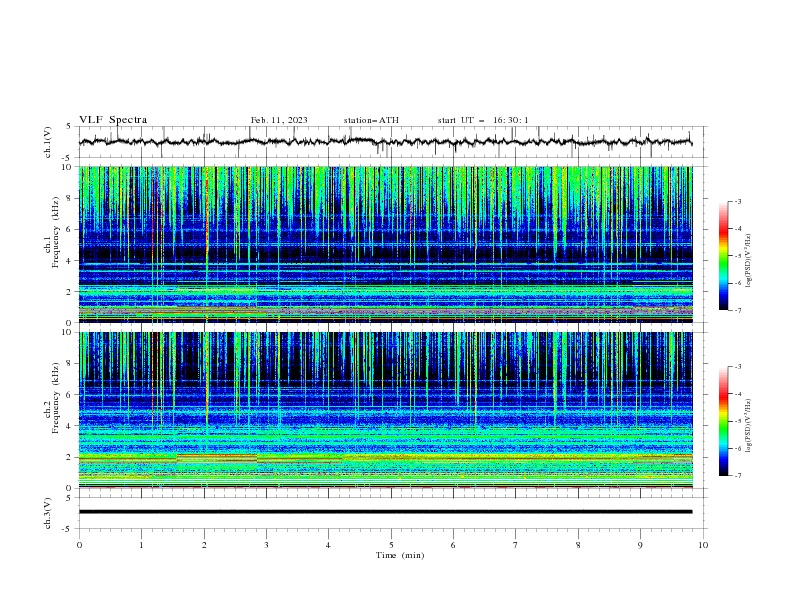Click the "10" kHz tick of ch.1 frequency axis
792x612 pixels.
(67, 167)
